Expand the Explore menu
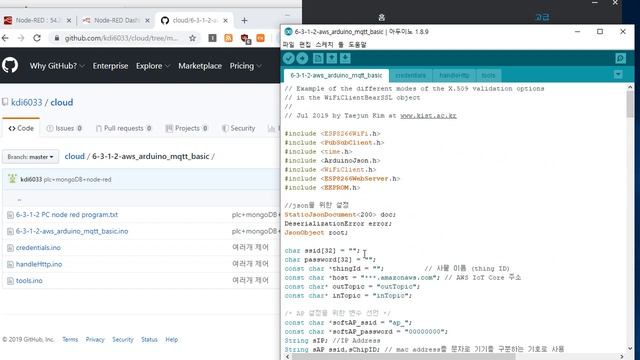Viewport: 640px width, 360px height. point(153,66)
